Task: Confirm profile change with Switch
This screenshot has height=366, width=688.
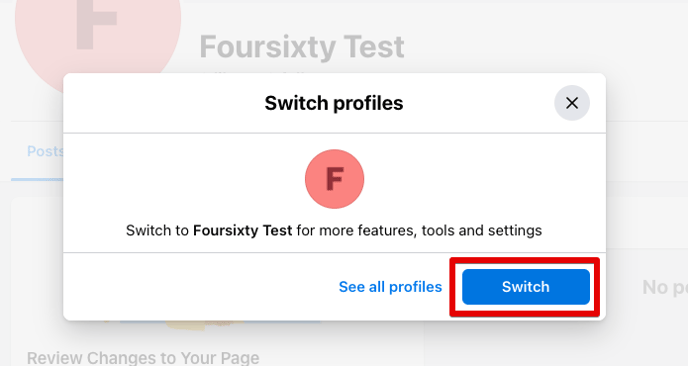Action: (526, 287)
